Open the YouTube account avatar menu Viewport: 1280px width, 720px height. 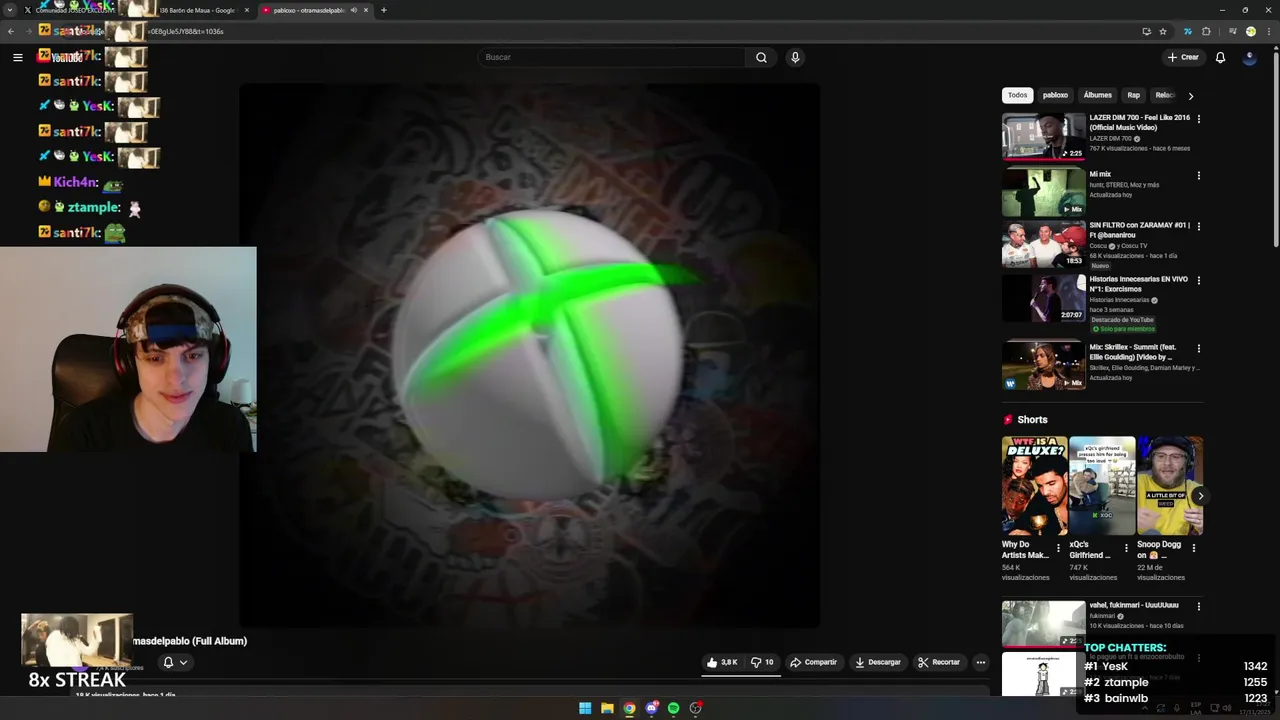pos(1249,57)
